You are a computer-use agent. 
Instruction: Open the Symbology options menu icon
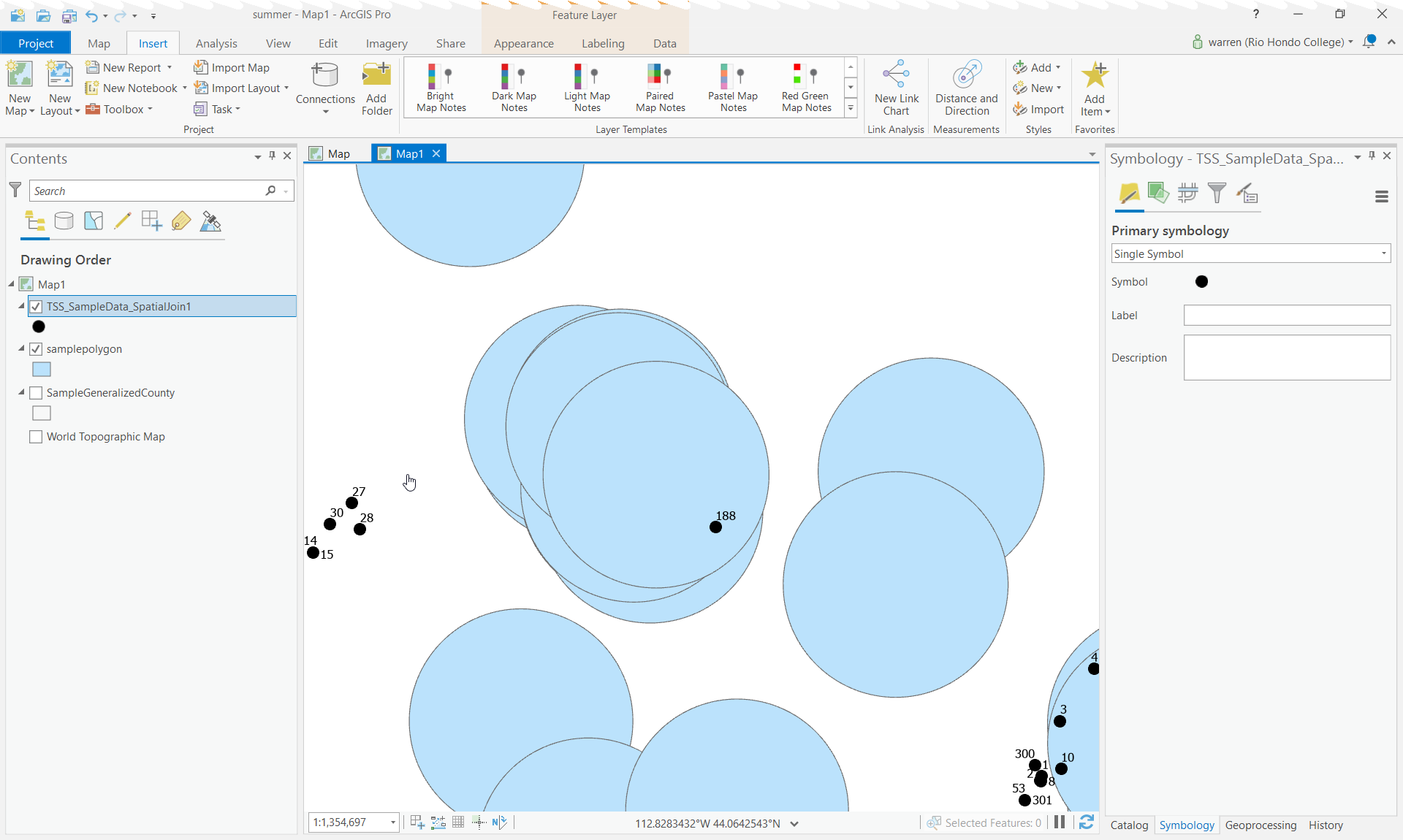pos(1382,196)
